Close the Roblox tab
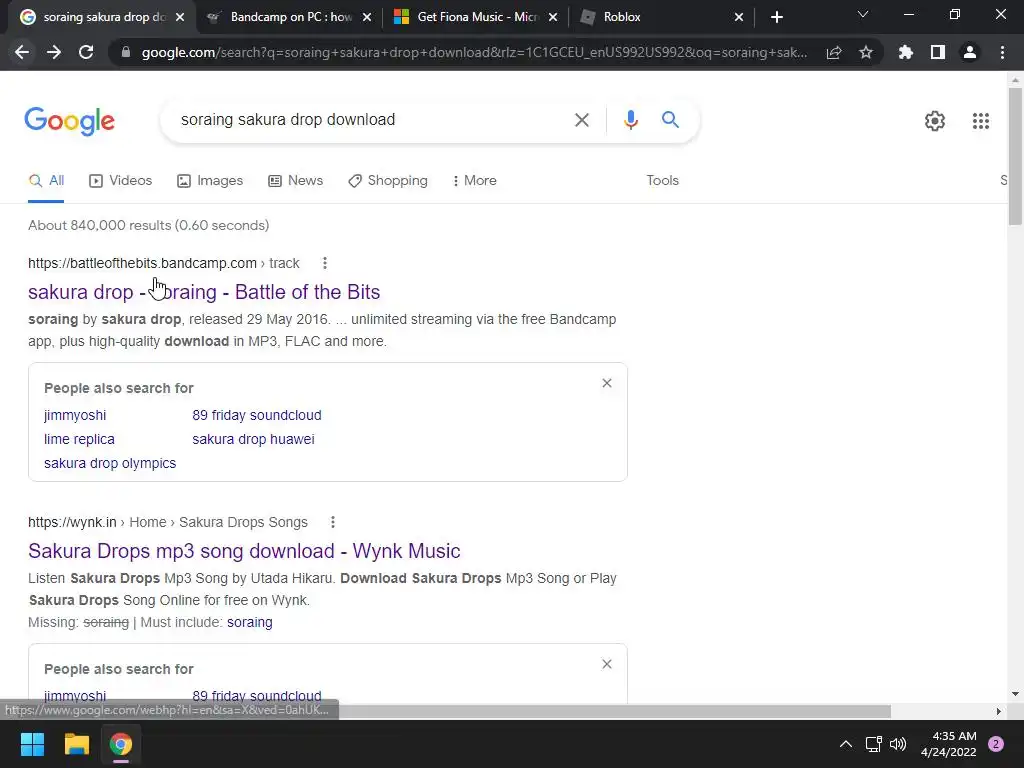This screenshot has height=768, width=1024. (739, 18)
